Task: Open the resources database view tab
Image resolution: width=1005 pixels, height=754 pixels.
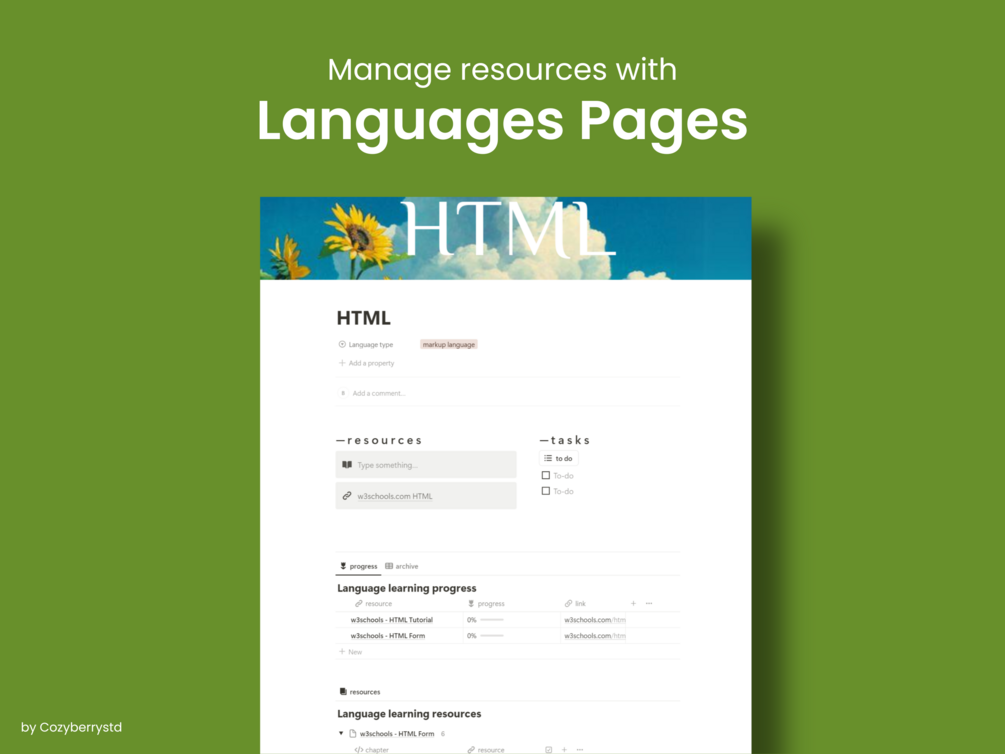Action: [360, 692]
